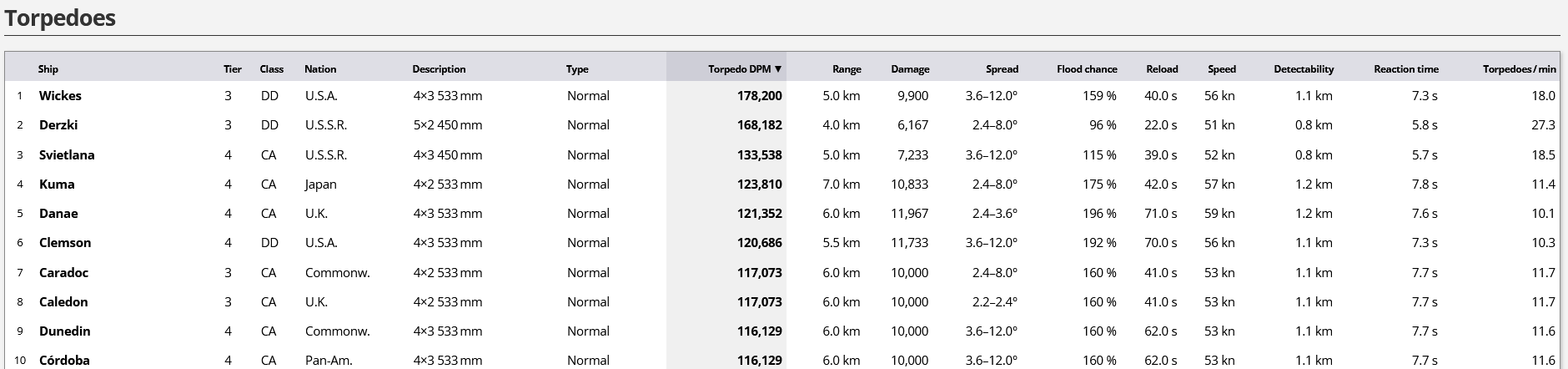Select the Córdoba ship name
This screenshot has width=1568, height=369.
tap(64, 361)
